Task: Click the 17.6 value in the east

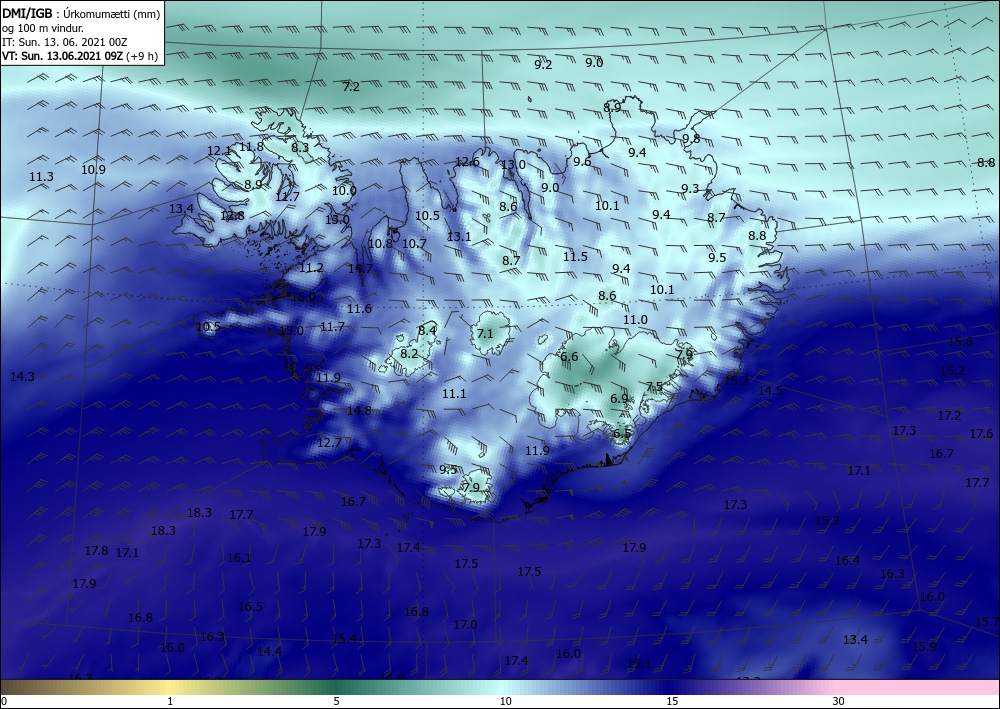Action: 982,434
